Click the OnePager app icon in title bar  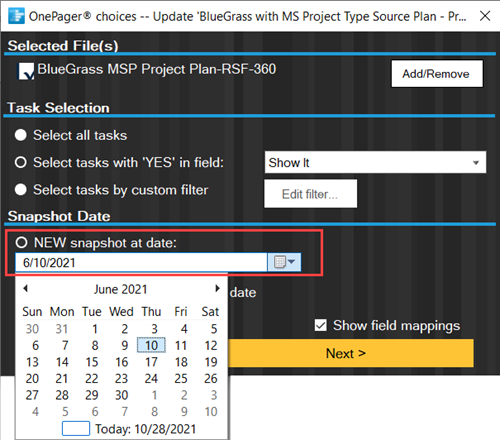(x=16, y=16)
